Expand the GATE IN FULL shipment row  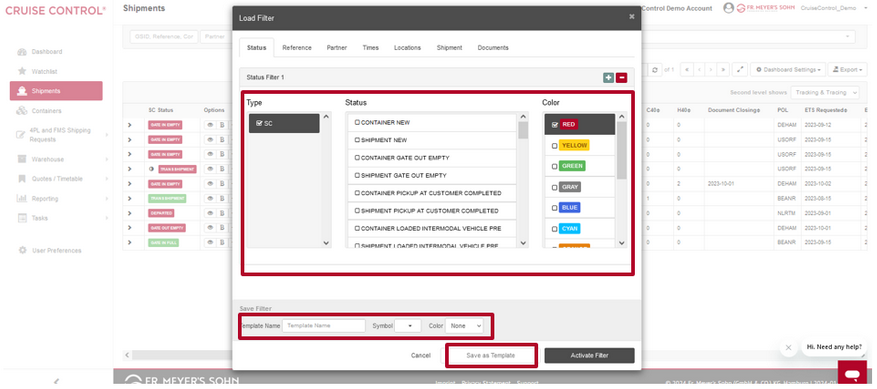[x=129, y=243]
